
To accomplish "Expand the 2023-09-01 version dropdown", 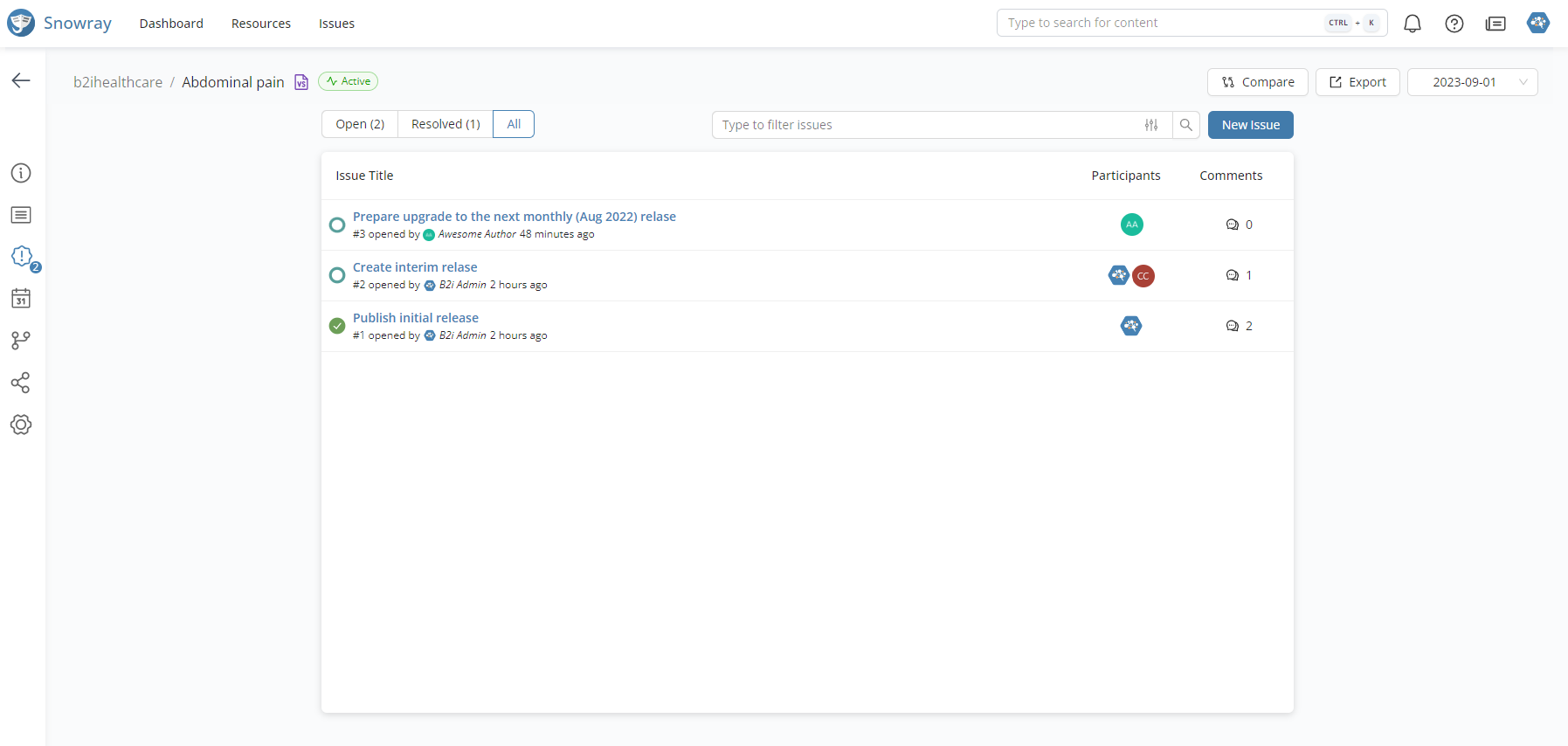I will point(1472,82).
